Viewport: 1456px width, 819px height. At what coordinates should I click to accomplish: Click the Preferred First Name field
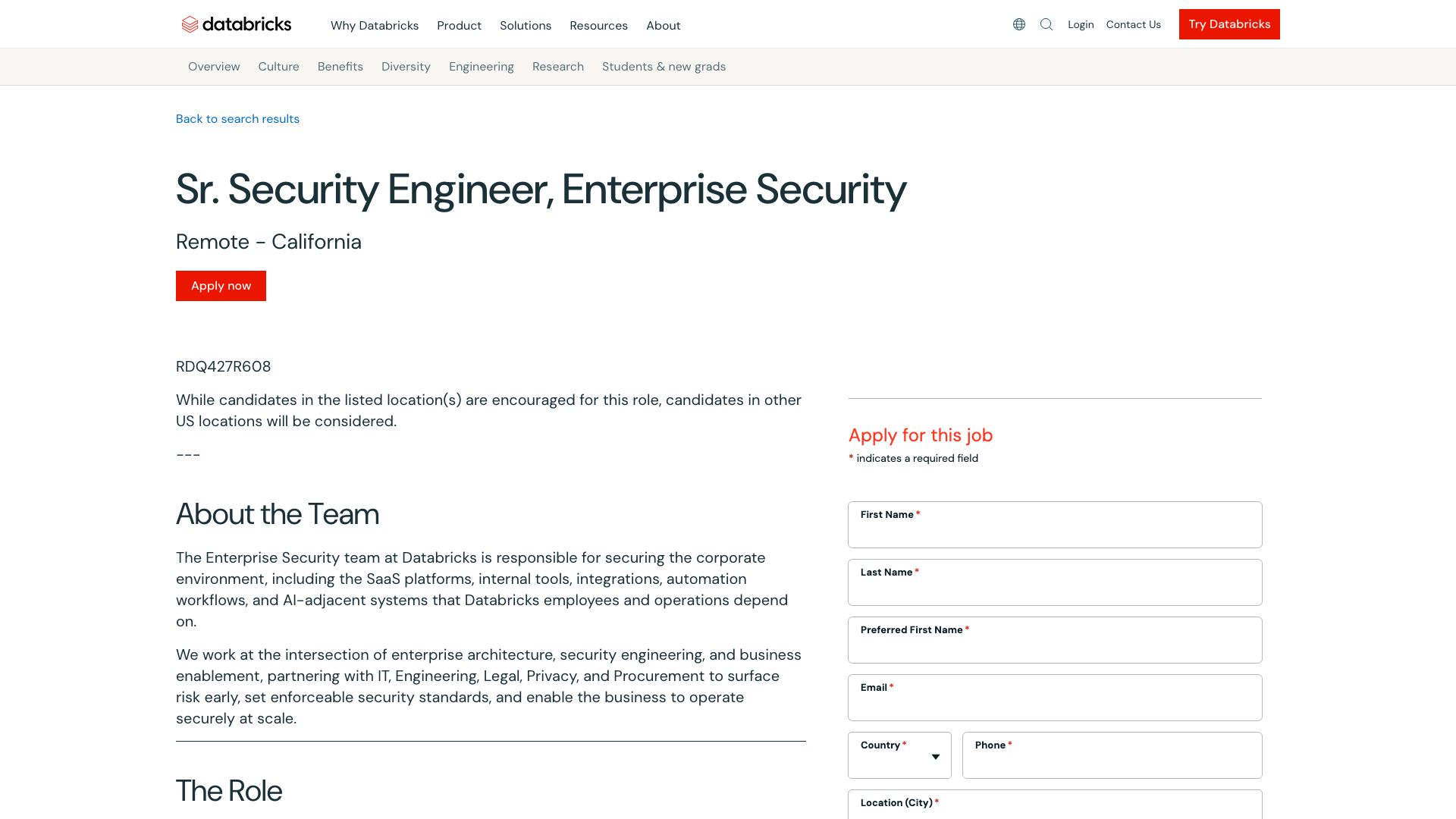coord(1055,640)
